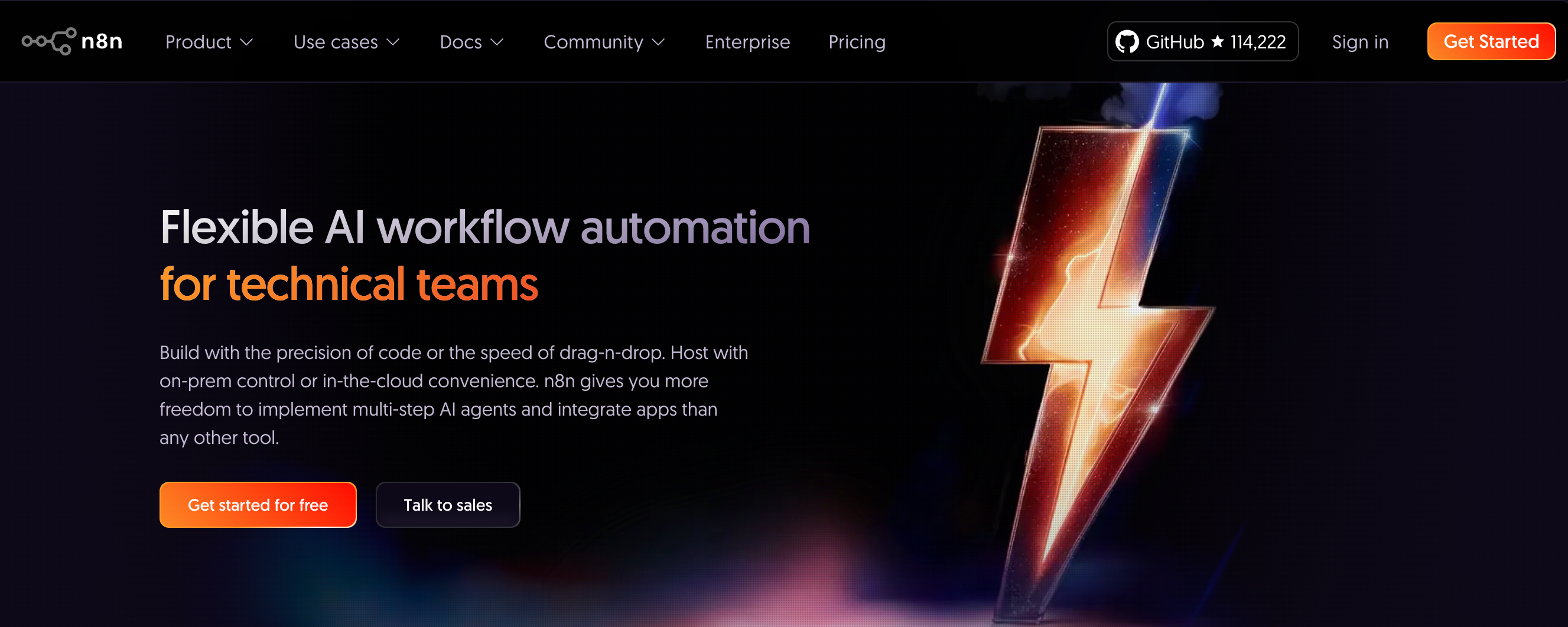The image size is (1568, 627).
Task: Expand the Community dropdown chevron
Action: 659,43
